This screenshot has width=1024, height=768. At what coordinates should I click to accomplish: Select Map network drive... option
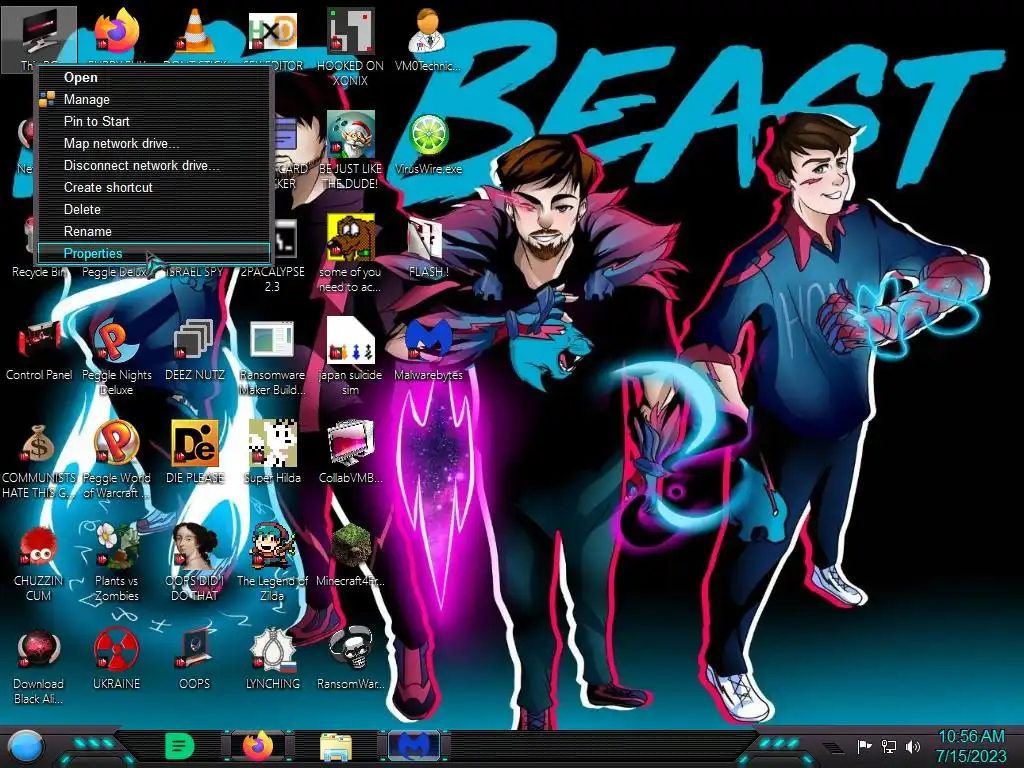tap(154, 144)
